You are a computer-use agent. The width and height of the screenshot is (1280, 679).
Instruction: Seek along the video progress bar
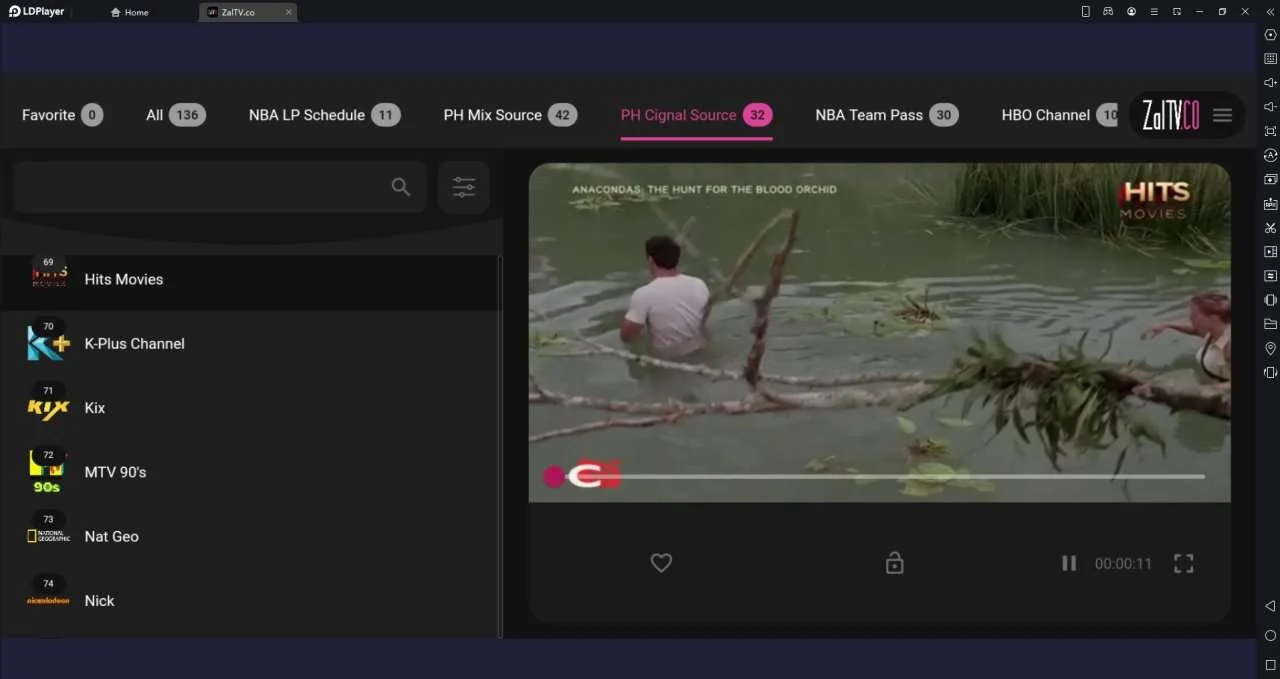[879, 476]
